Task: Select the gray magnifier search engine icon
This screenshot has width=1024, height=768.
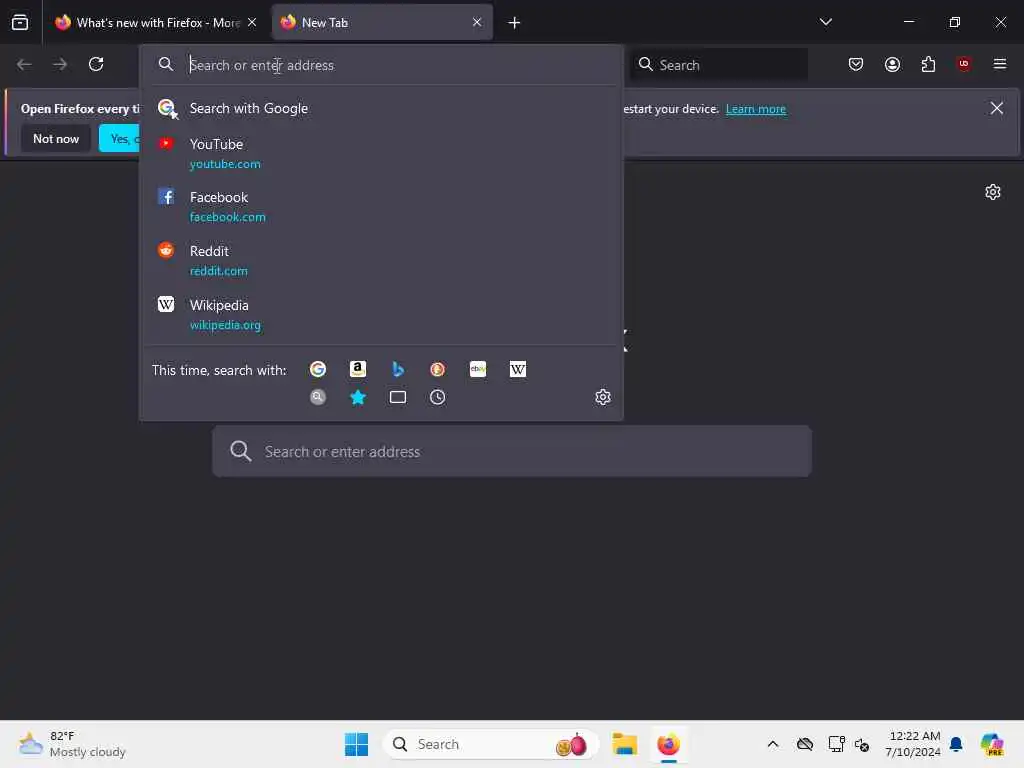Action: click(318, 397)
